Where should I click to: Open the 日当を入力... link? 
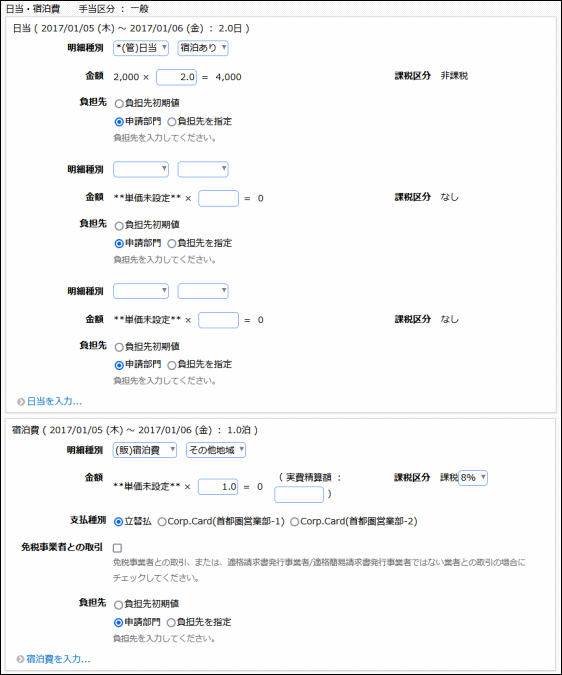pos(54,401)
